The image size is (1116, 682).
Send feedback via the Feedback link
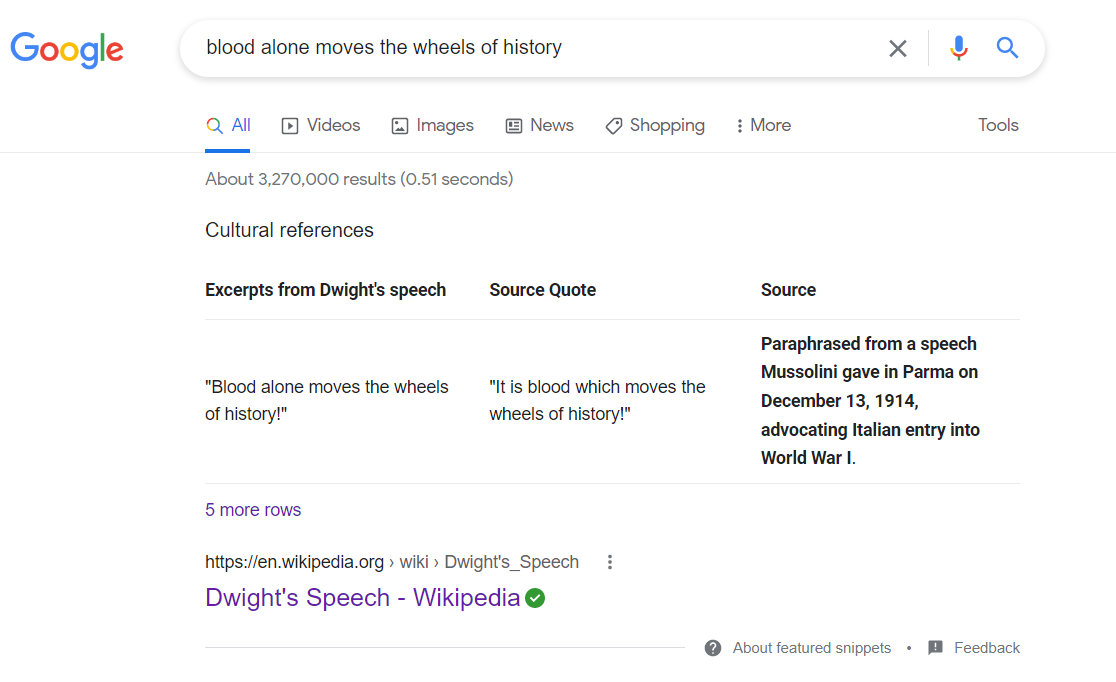pos(986,648)
